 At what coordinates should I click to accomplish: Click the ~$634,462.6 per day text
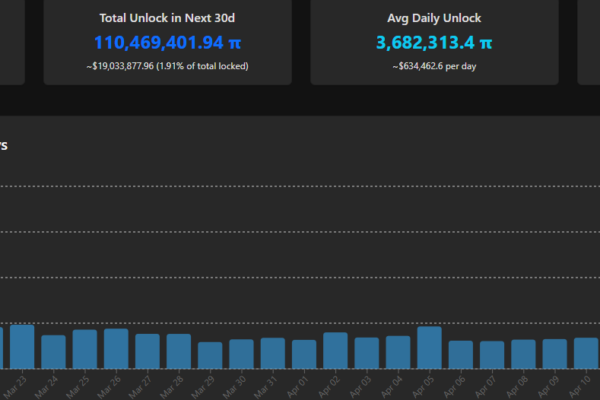pyautogui.click(x=434, y=66)
